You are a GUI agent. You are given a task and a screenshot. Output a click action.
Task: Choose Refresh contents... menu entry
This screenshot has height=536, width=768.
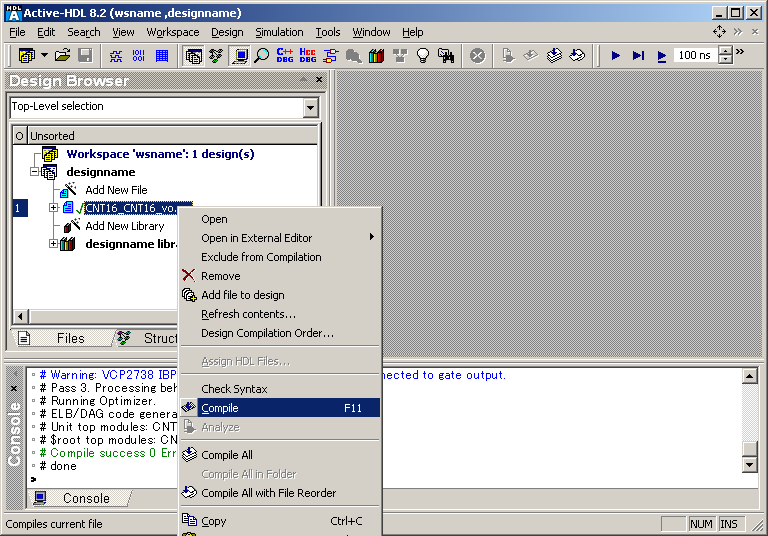[280, 314]
